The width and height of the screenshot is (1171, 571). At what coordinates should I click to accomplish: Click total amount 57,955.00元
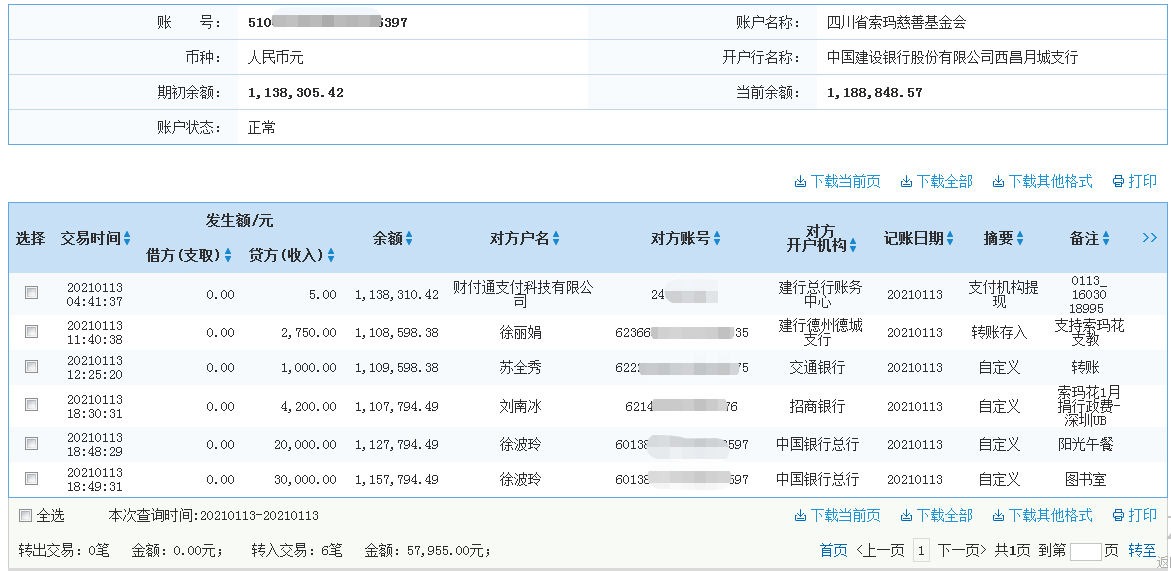(x=448, y=552)
